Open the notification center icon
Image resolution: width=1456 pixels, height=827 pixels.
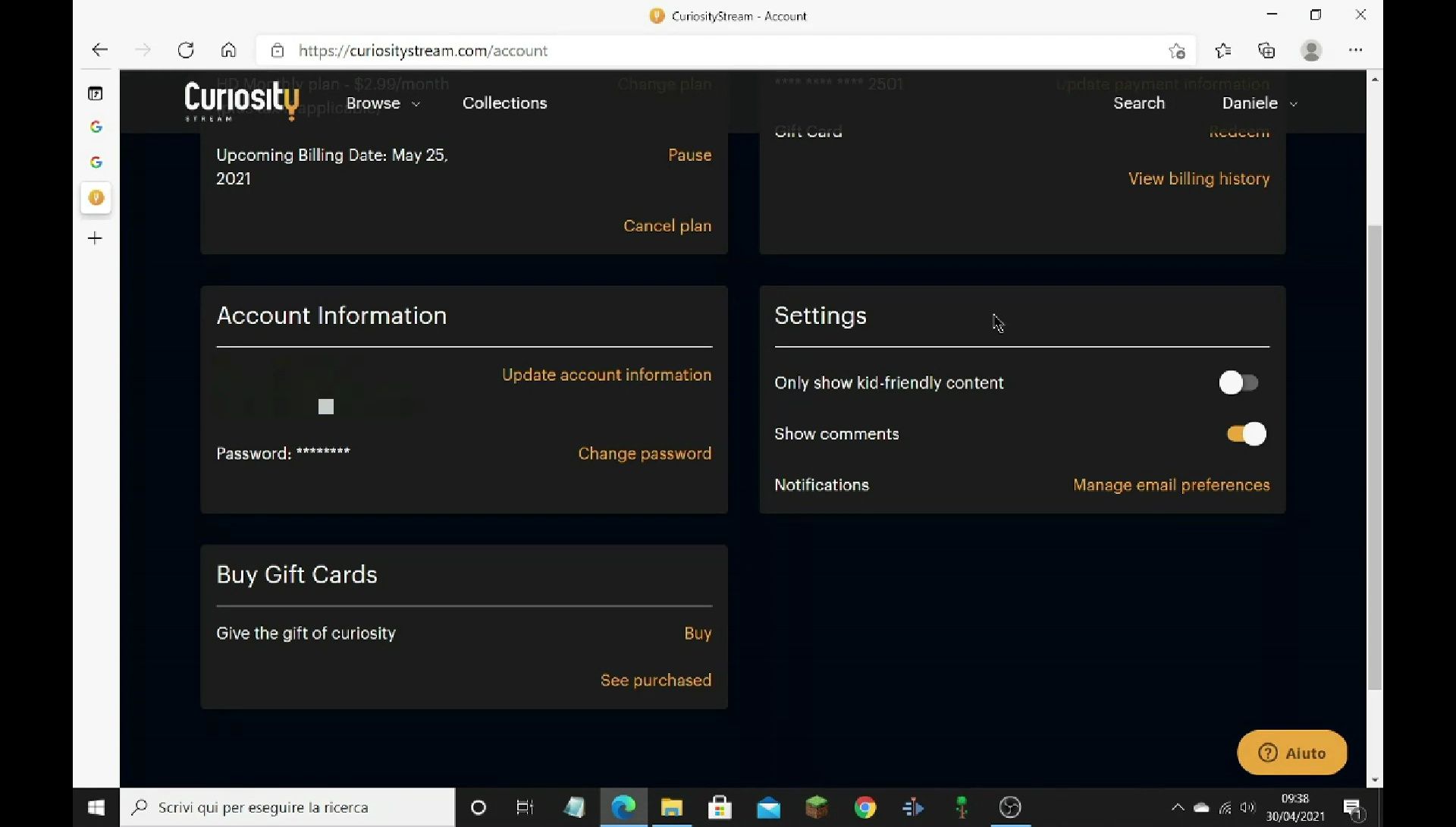(x=1354, y=809)
